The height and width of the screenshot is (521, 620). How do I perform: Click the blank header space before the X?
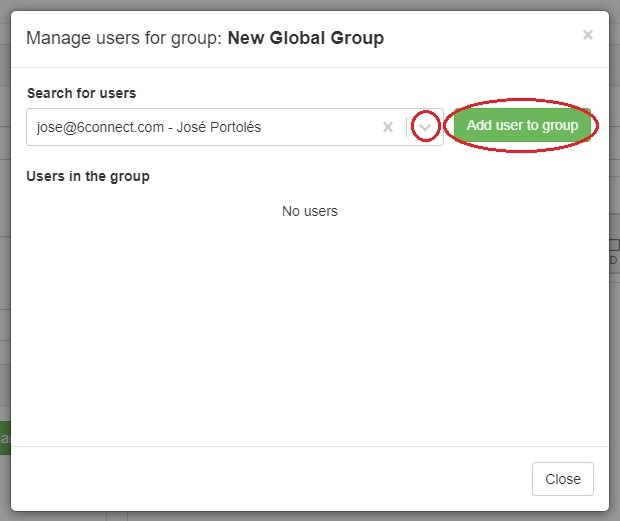tap(480, 39)
